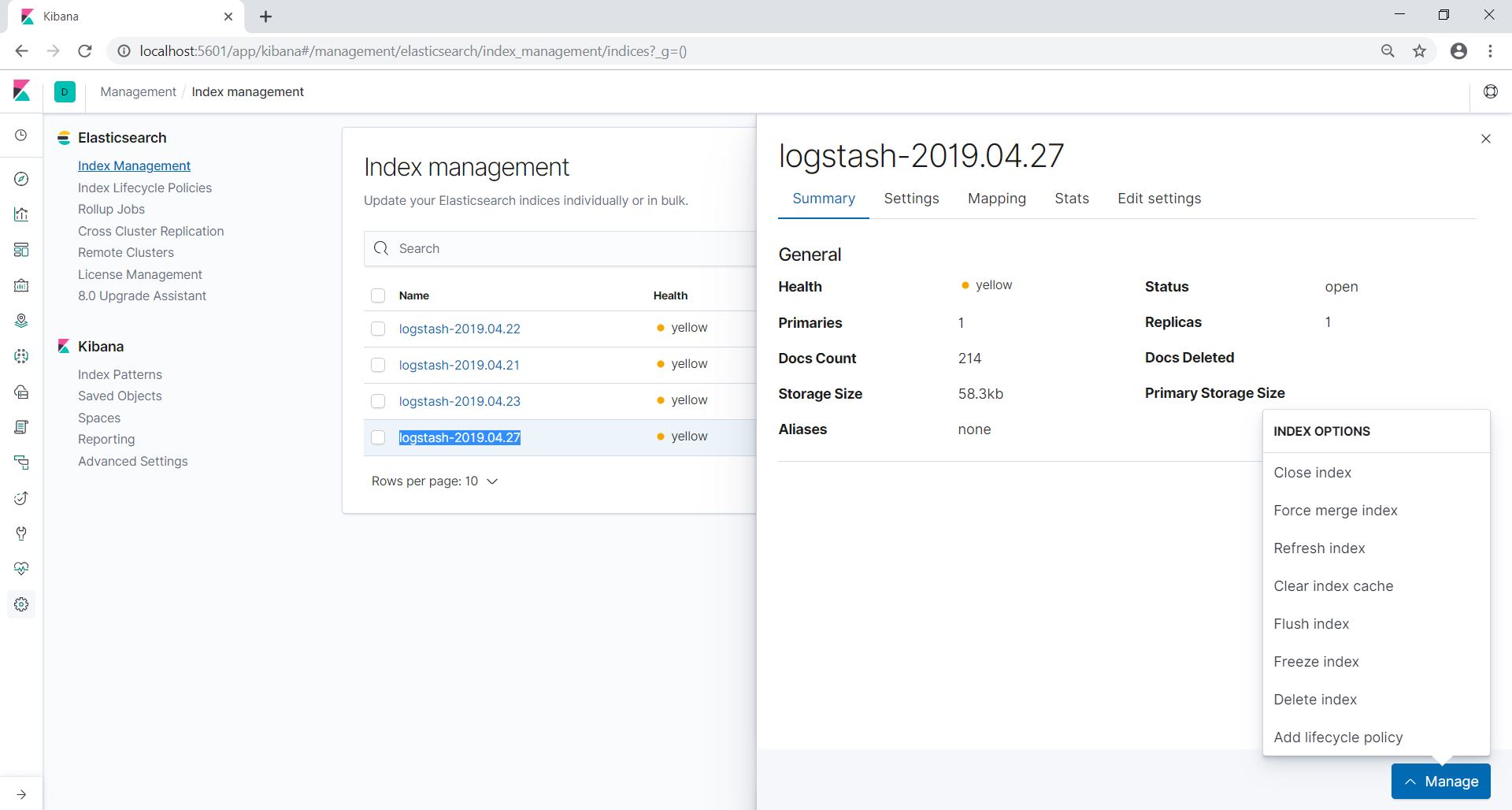Close the logstash-2019.04.27 details flyout

pos(1485,139)
